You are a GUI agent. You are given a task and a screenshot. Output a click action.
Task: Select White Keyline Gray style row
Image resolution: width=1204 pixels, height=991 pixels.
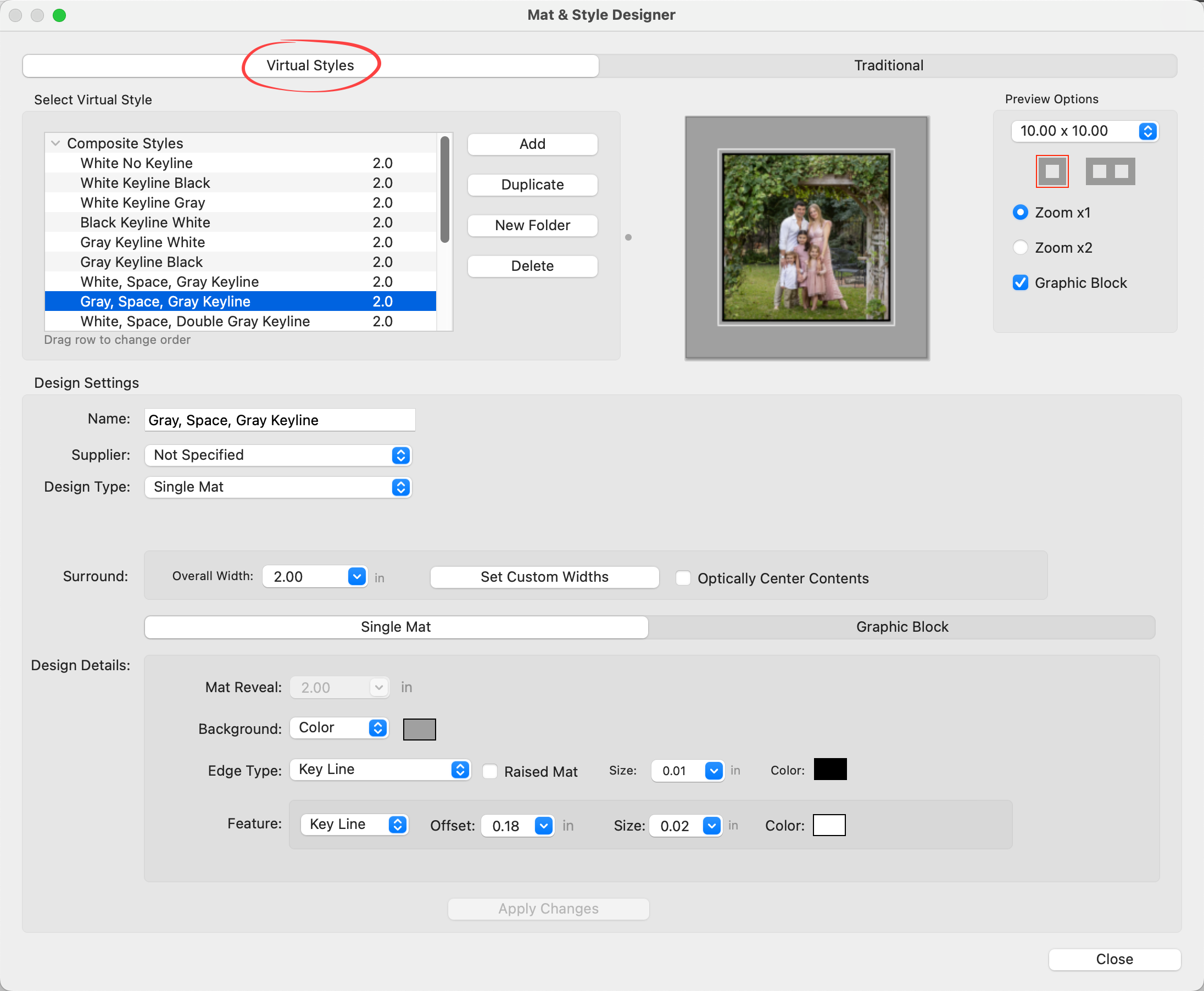tap(143, 203)
